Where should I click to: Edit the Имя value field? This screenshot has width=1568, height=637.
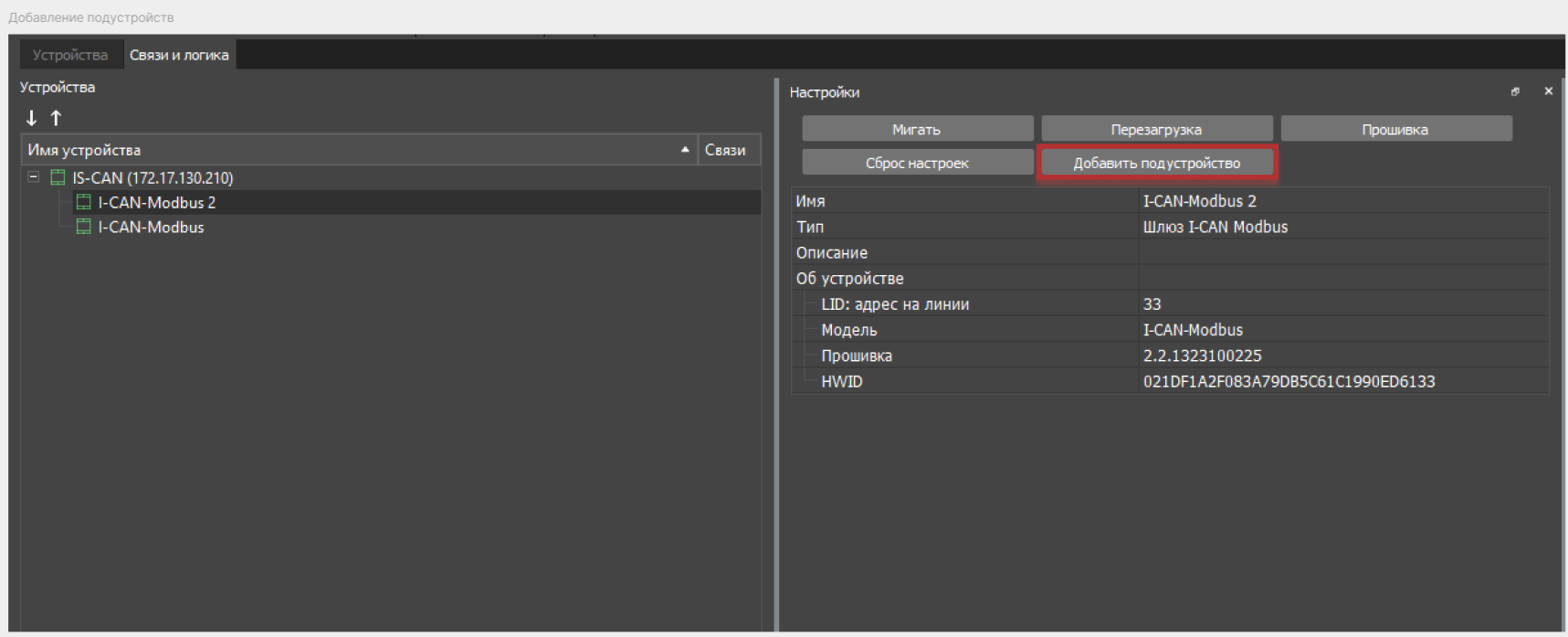tap(1342, 201)
